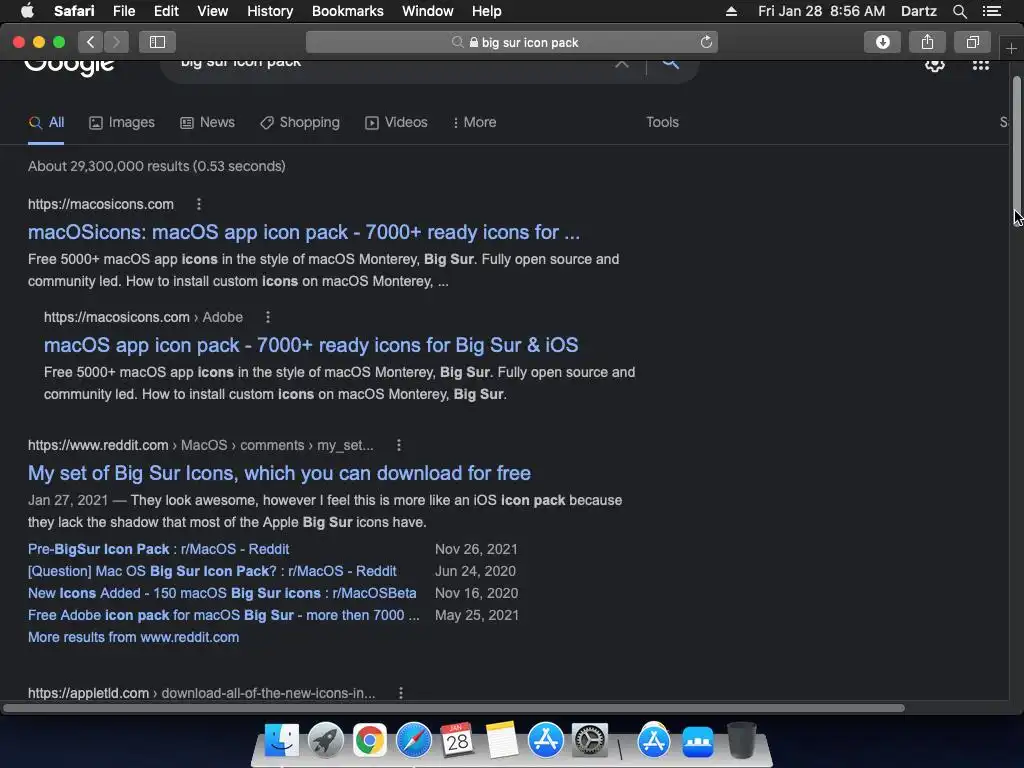Viewport: 1024px width, 768px height.
Task: Open the Dartz user menu in menu bar
Action: 918,11
